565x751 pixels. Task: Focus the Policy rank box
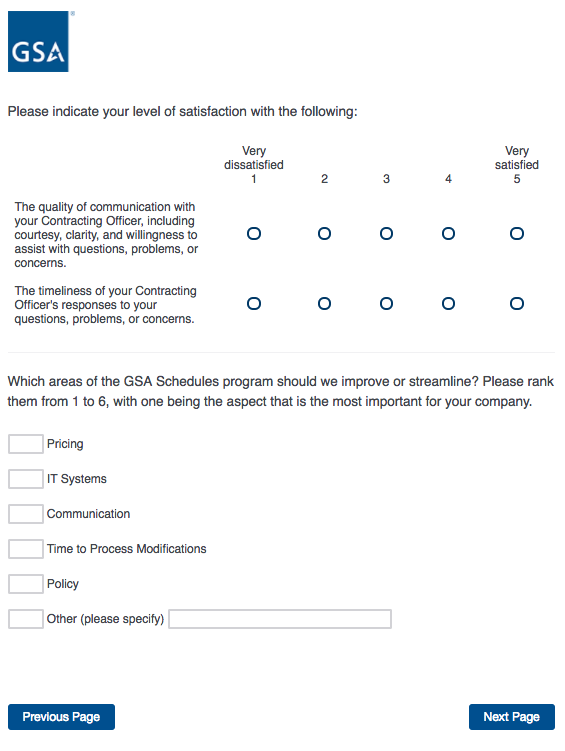26,584
